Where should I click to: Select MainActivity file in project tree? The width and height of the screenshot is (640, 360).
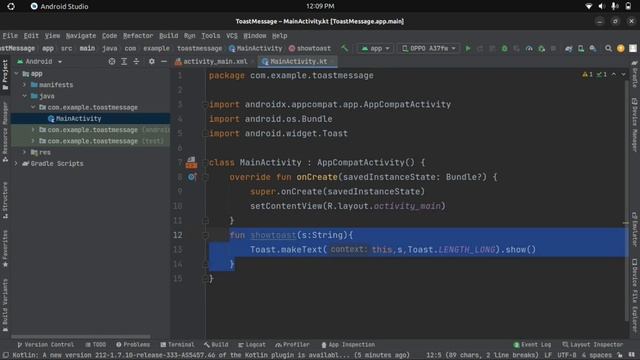[x=78, y=118]
